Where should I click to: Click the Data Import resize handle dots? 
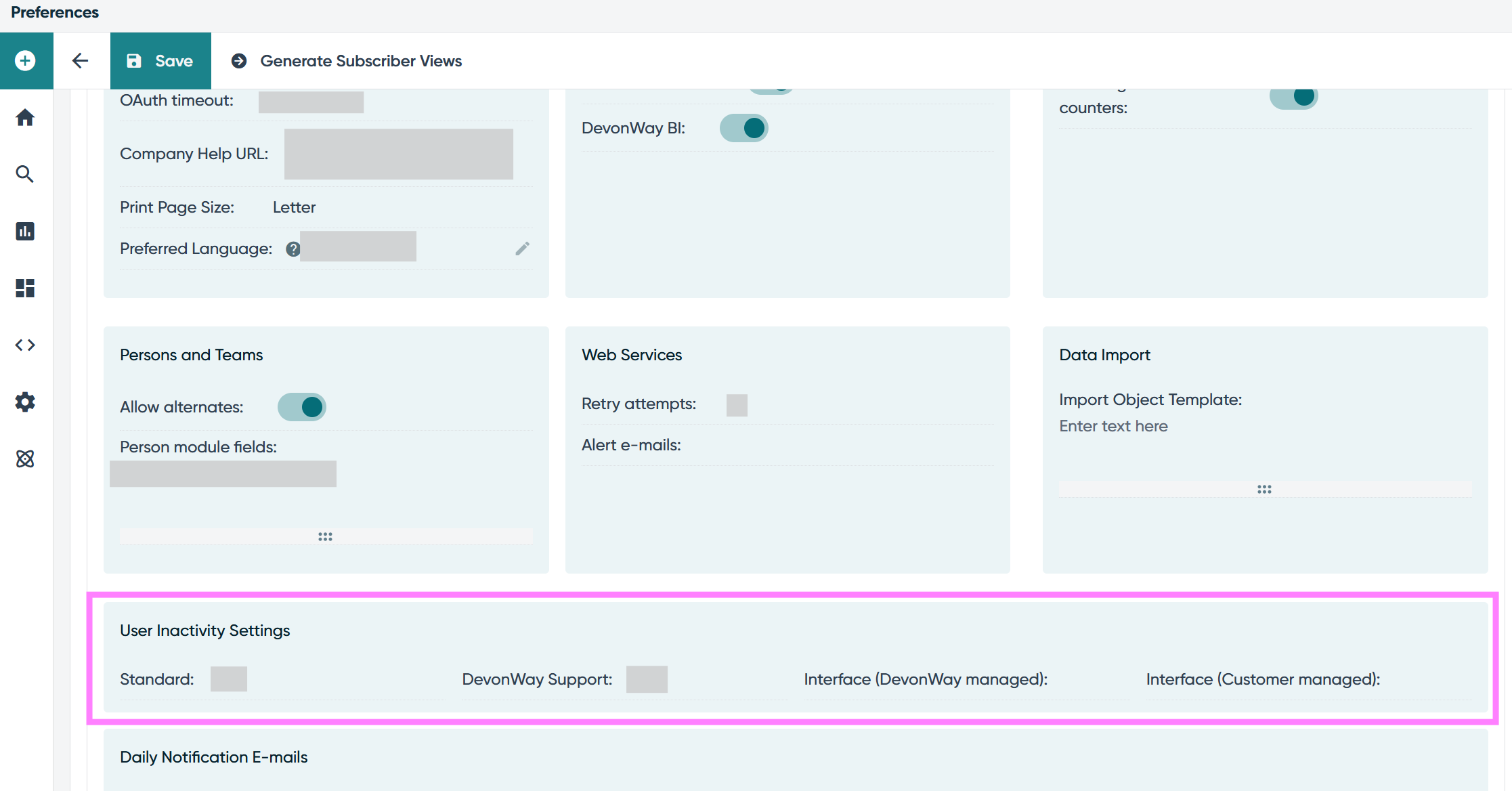click(1264, 489)
